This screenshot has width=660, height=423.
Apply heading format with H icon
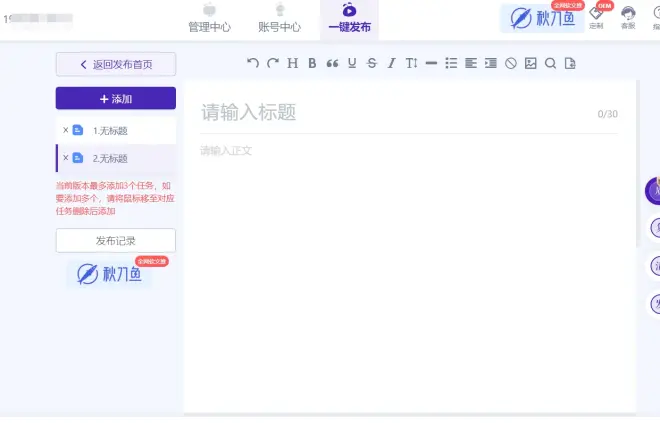coord(292,63)
